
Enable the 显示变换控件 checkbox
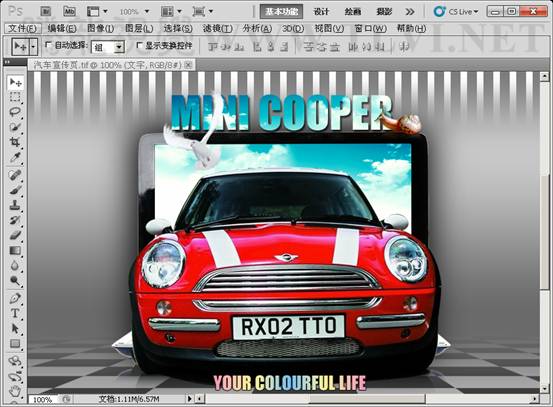tap(139, 45)
